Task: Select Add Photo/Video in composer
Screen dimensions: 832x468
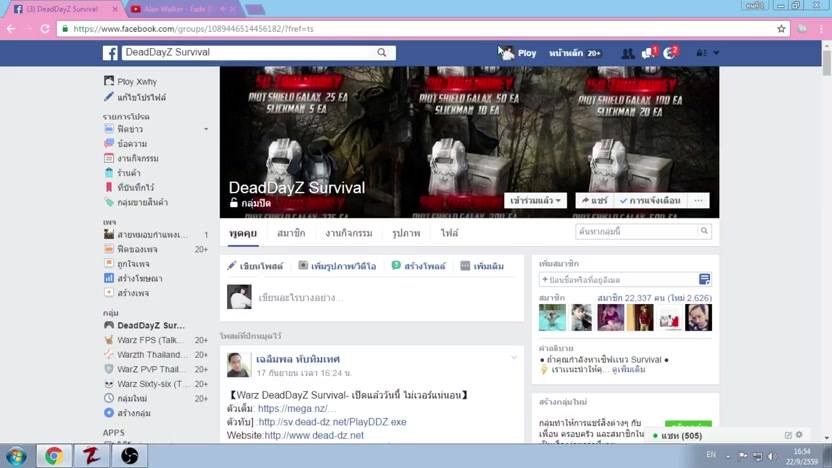Action: pyautogui.click(x=337, y=266)
